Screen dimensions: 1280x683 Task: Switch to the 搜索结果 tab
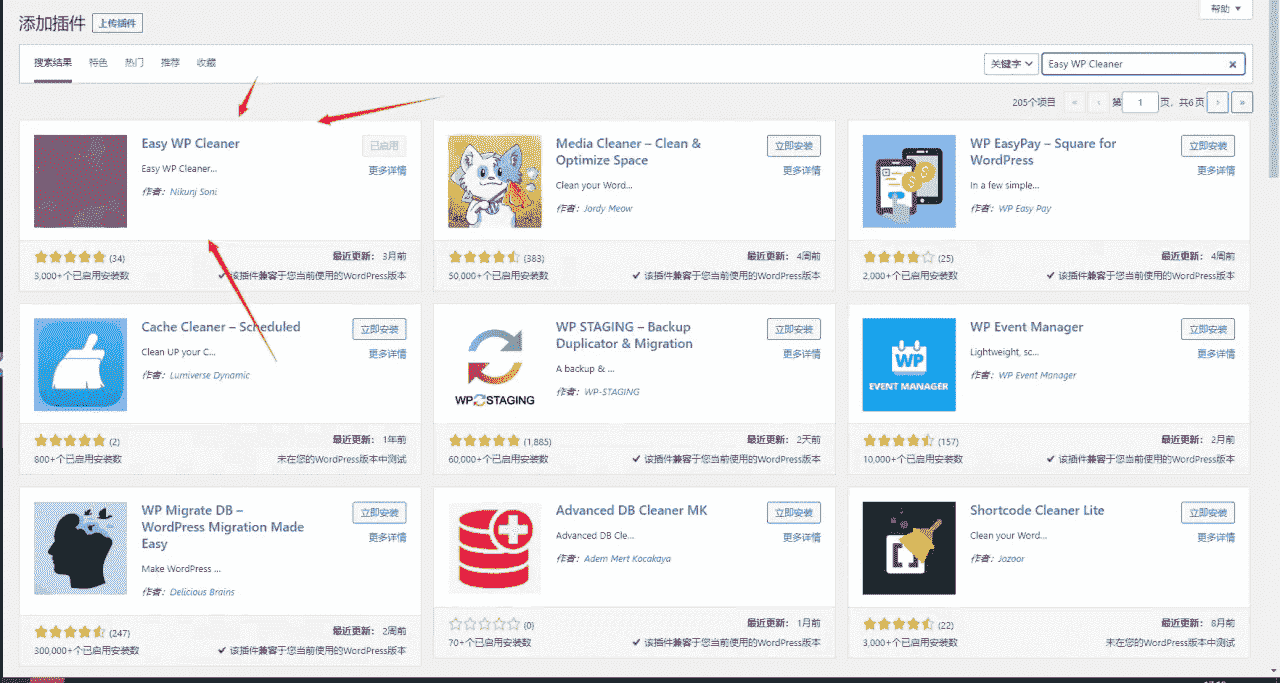(53, 63)
